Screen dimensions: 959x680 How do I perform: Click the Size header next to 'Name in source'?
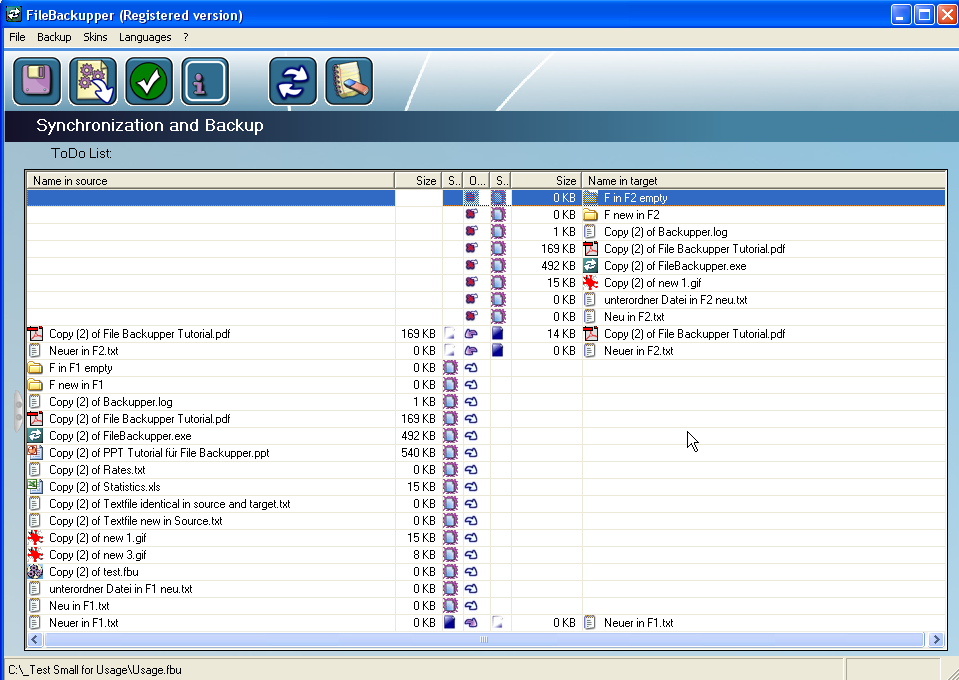coord(418,180)
